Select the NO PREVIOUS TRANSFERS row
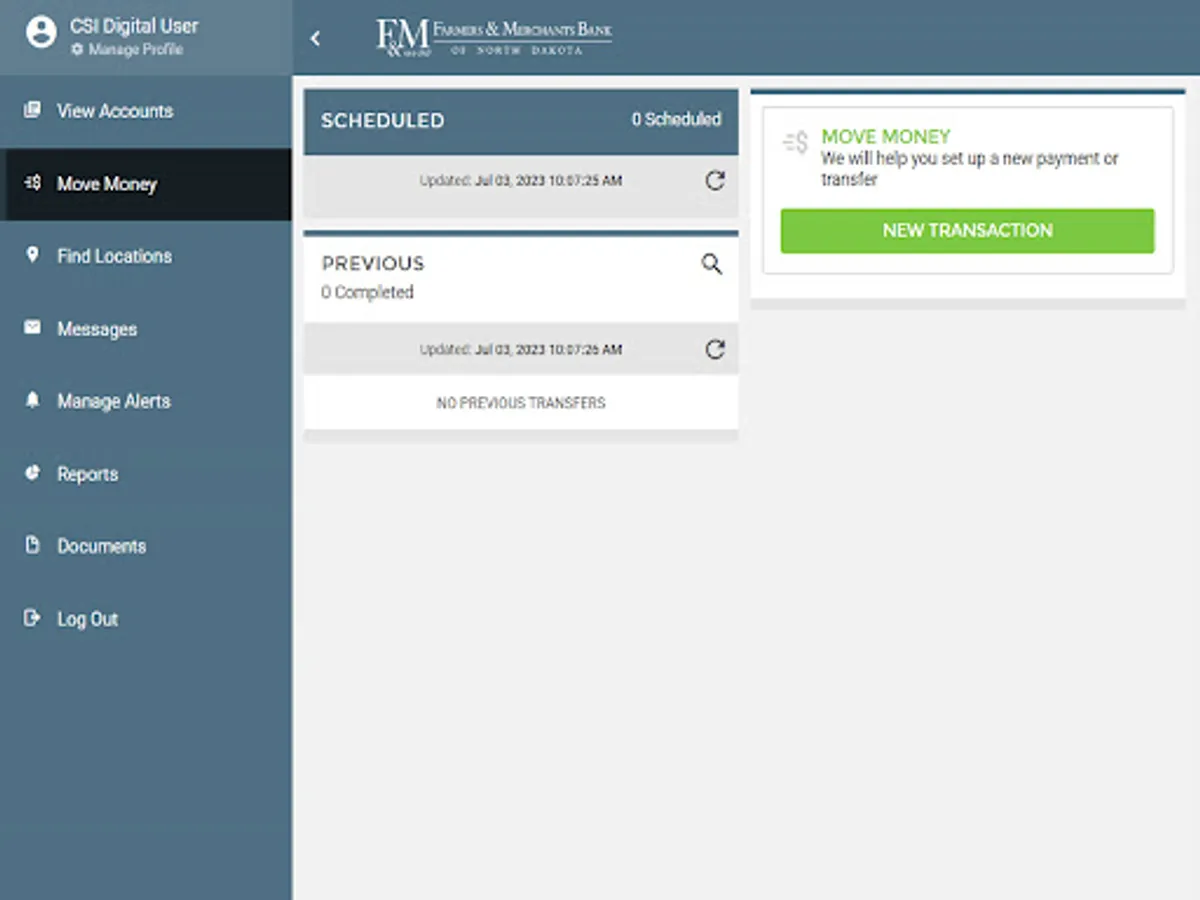 [x=520, y=402]
